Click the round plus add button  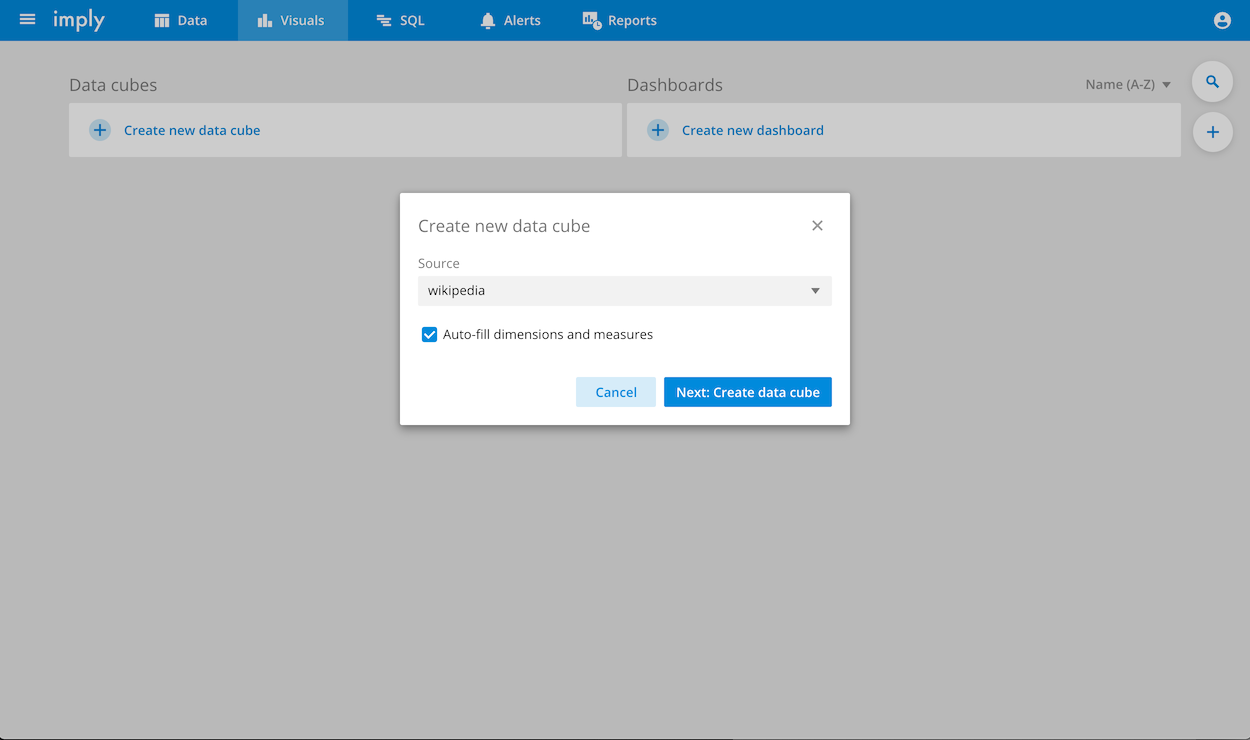pyautogui.click(x=1212, y=132)
